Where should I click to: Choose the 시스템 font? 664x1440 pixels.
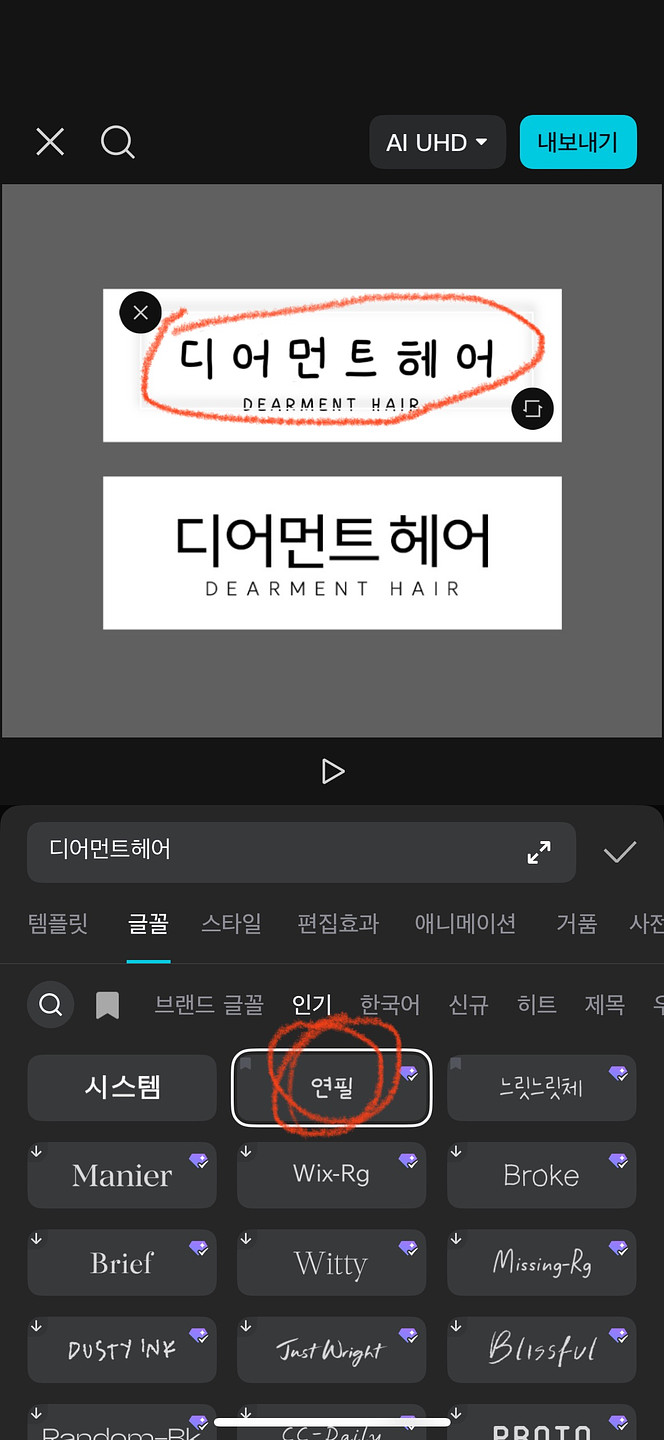tap(122, 1087)
